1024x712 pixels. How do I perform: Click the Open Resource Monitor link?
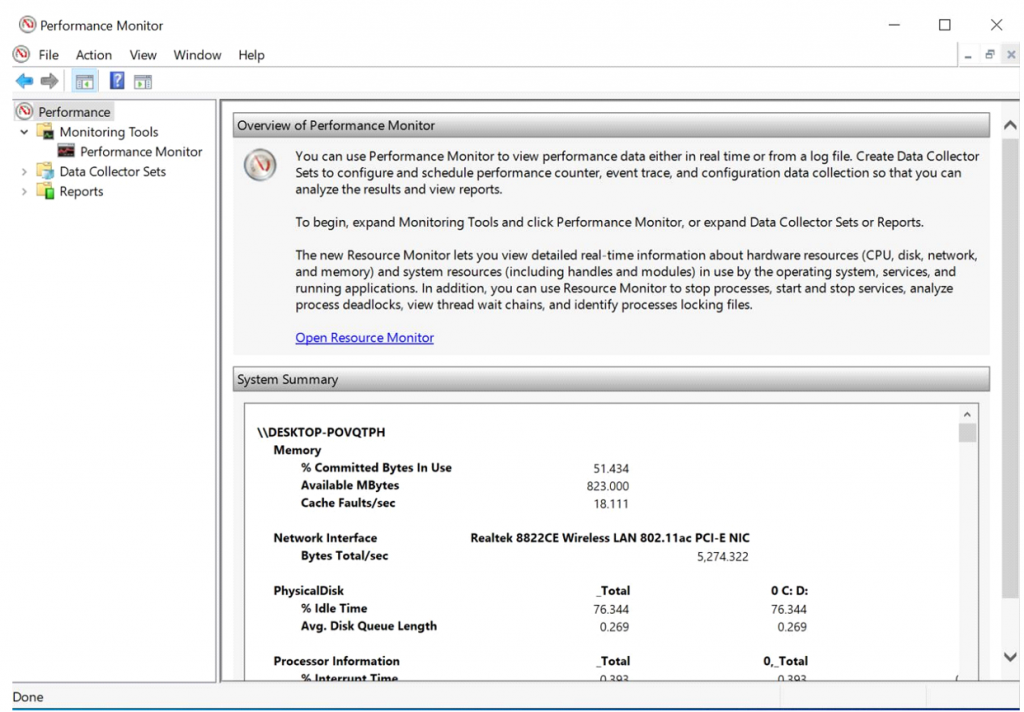click(x=364, y=338)
